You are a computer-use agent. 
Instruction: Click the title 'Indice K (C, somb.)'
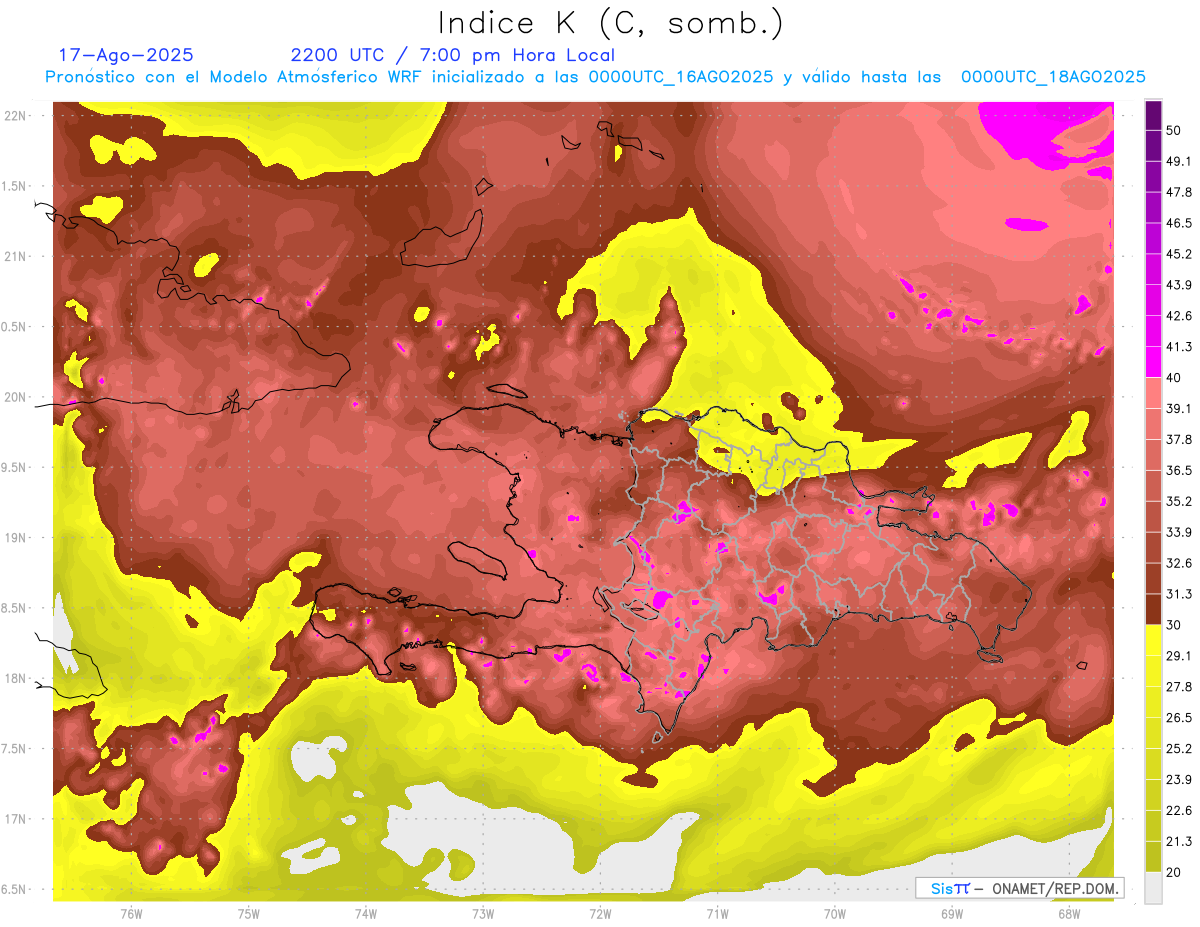(x=610, y=23)
